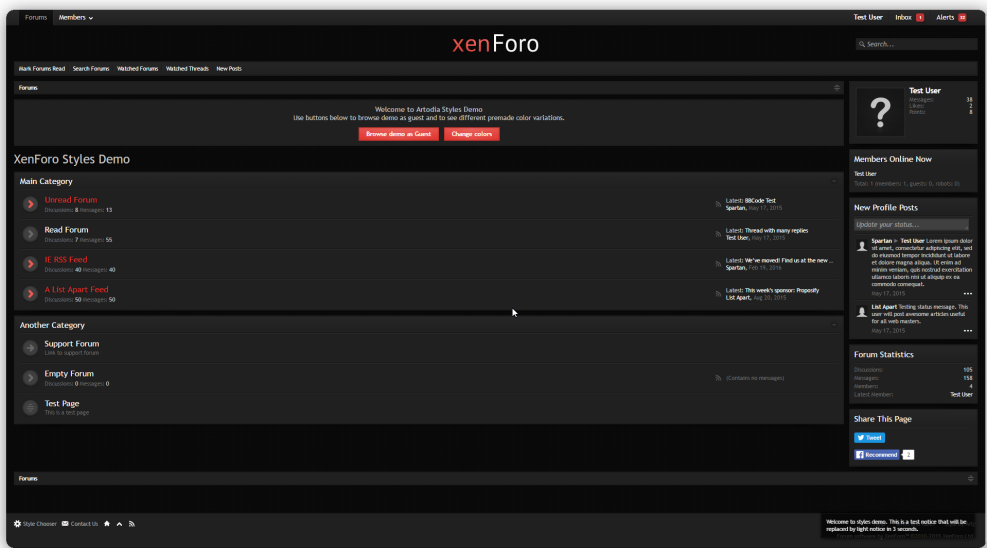Click the RSS icon in the Read Forum row
Screen dimensions: 987x548
pyautogui.click(x=718, y=234)
